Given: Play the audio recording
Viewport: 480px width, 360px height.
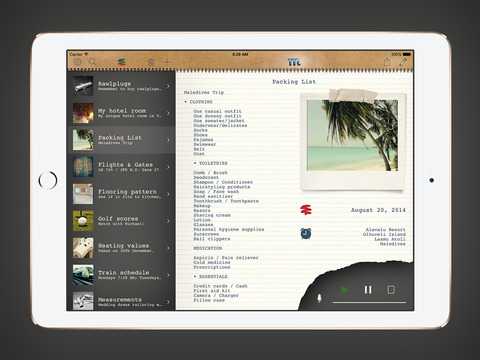Looking at the screenshot, I should pos(345,290).
